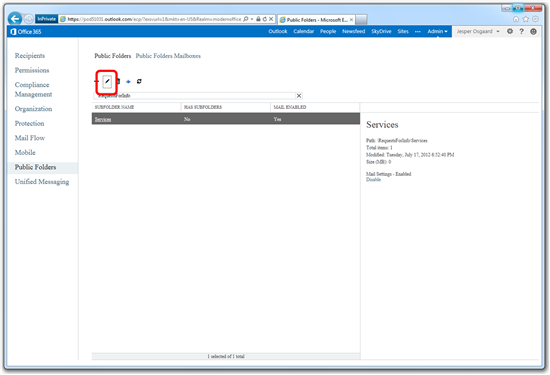
Task: Click the address bar refresh icon
Action: click(x=264, y=19)
